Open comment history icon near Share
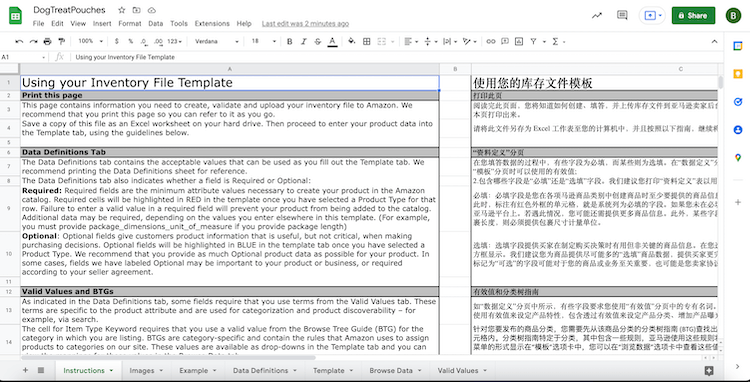750x382 pixels. (x=622, y=15)
